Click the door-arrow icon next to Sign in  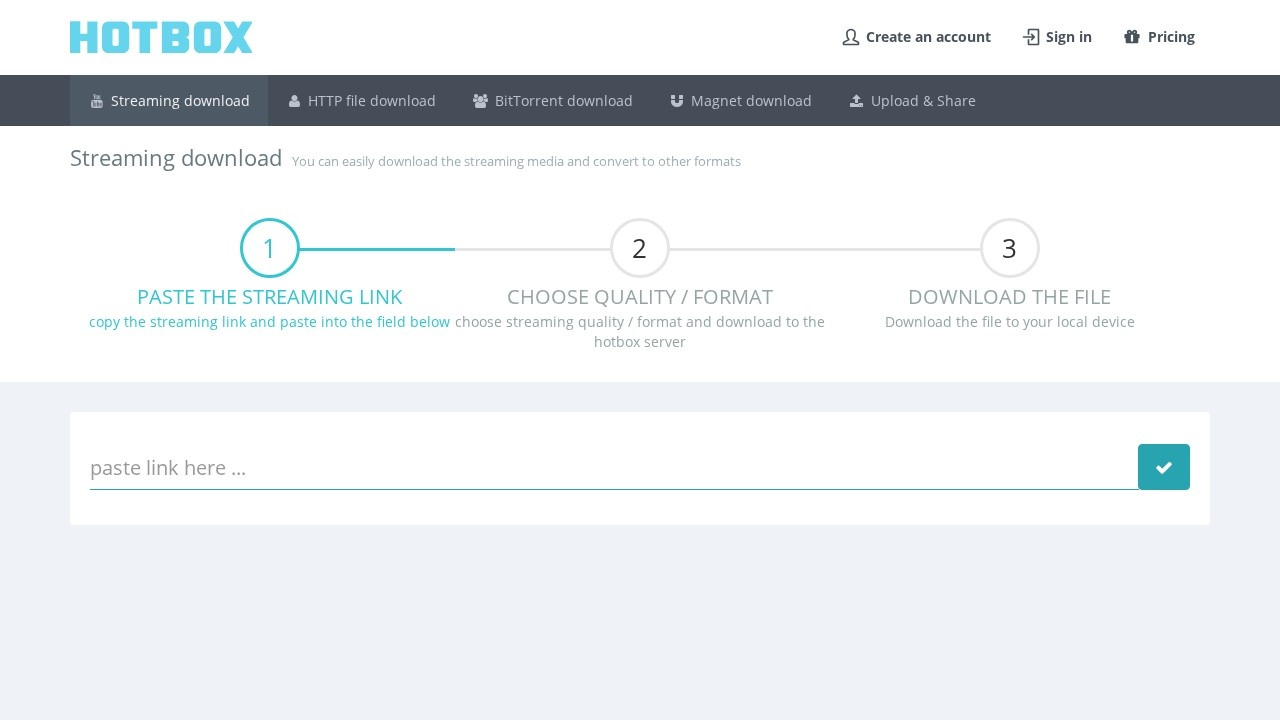1031,37
